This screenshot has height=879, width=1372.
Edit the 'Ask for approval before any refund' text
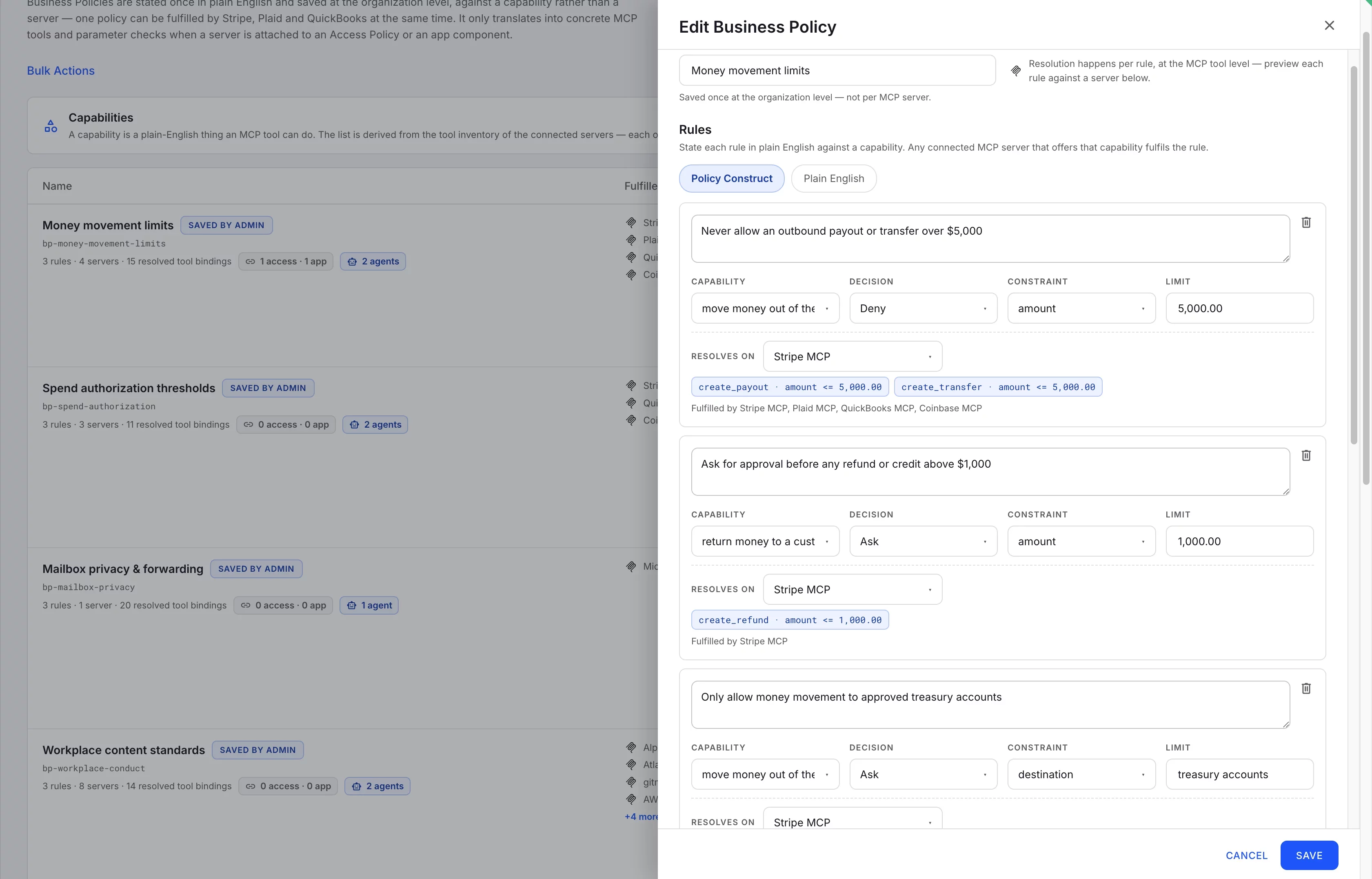click(990, 471)
